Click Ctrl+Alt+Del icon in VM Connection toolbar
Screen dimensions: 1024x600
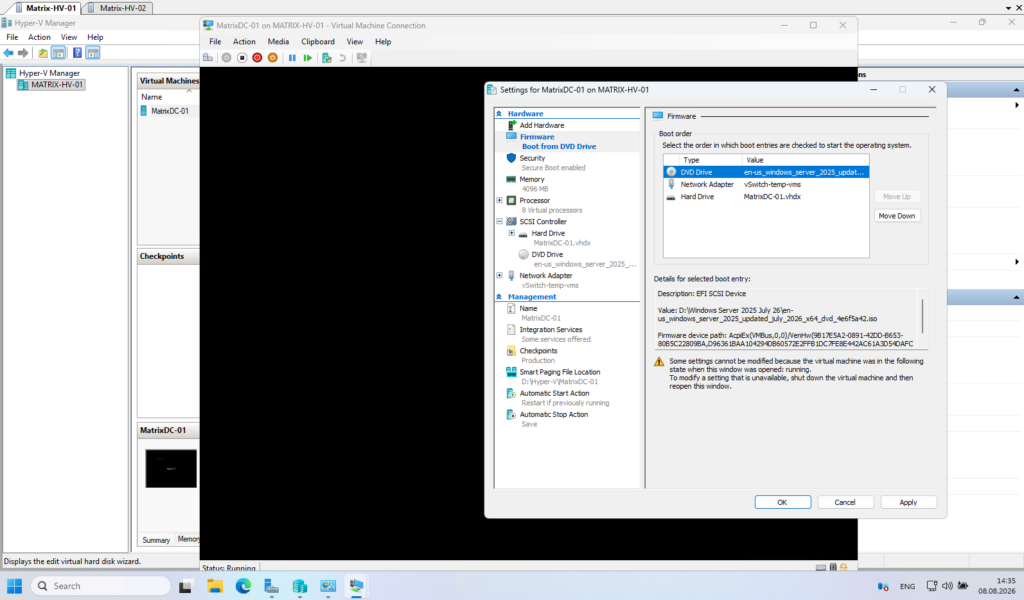(208, 58)
